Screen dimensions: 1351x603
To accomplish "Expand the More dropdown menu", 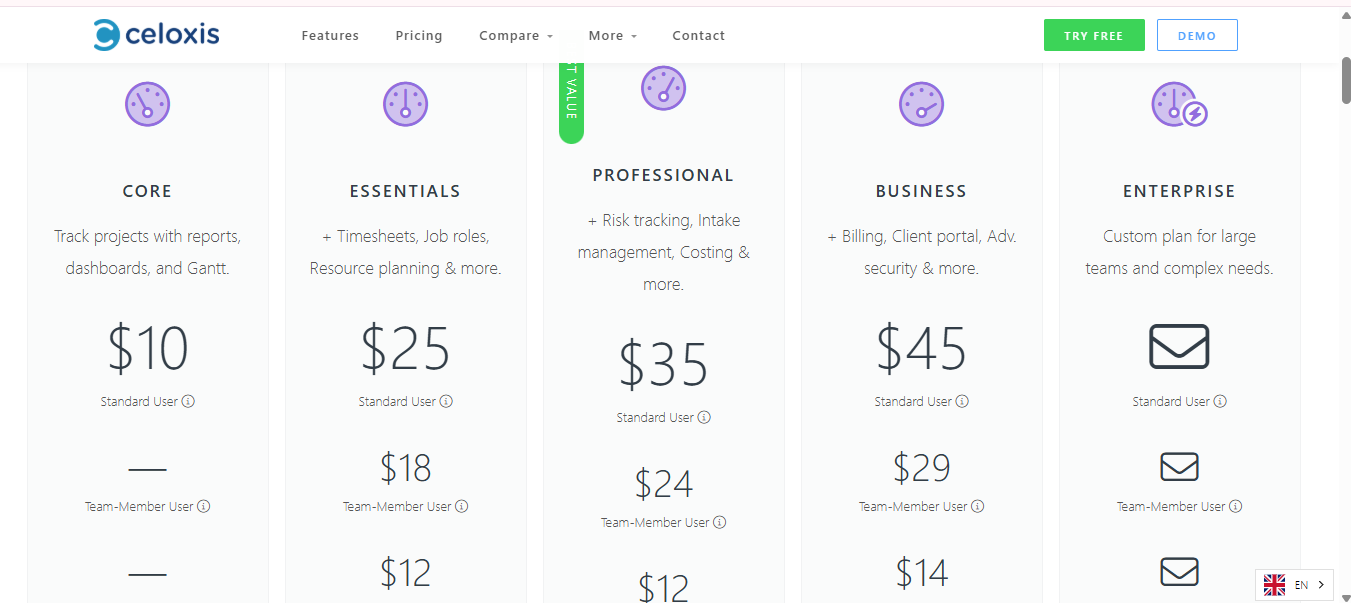I will [x=612, y=36].
